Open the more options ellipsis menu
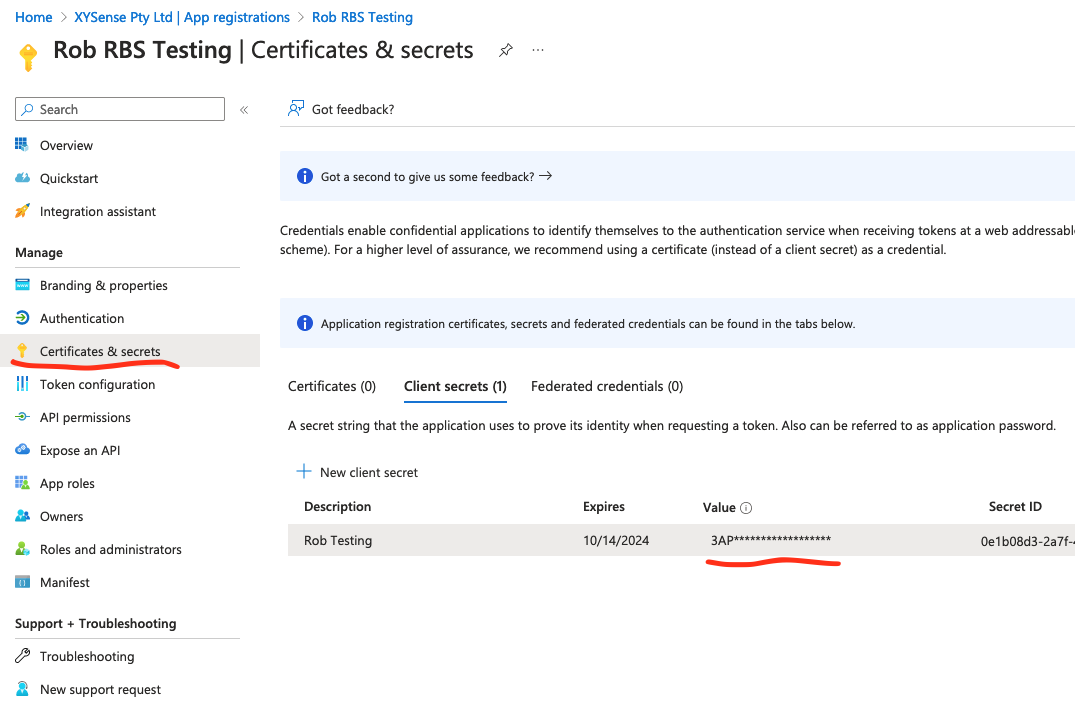The width and height of the screenshot is (1075, 719). tap(538, 50)
